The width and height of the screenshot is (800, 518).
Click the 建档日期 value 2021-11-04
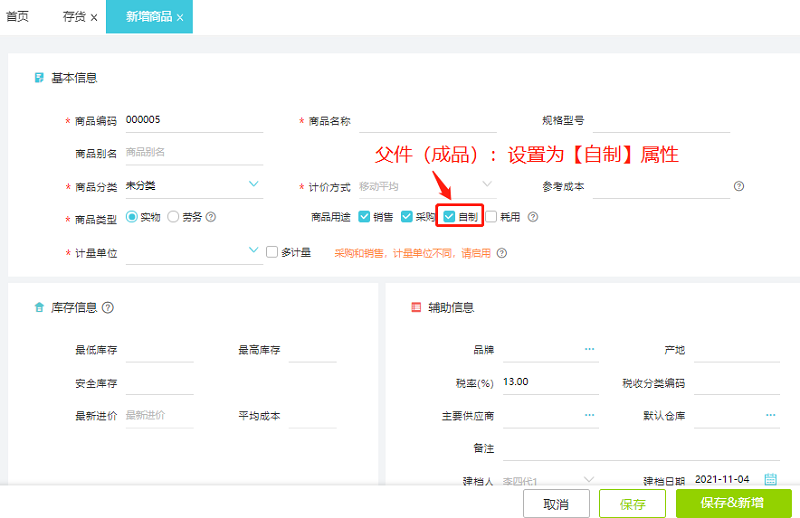[x=722, y=479]
